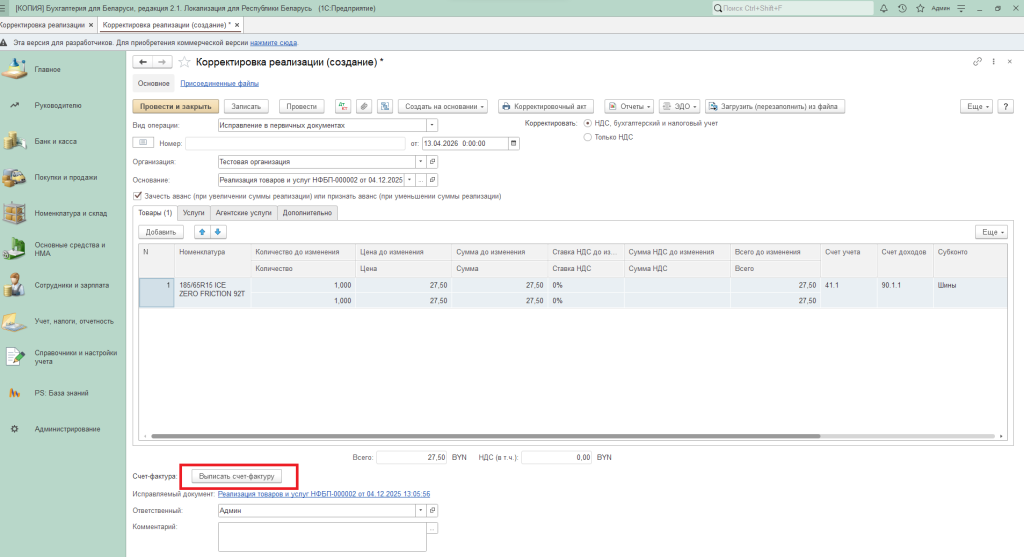This screenshot has height=557, width=1024.
Task: Select "Только НДС" radio button
Action: pos(587,137)
